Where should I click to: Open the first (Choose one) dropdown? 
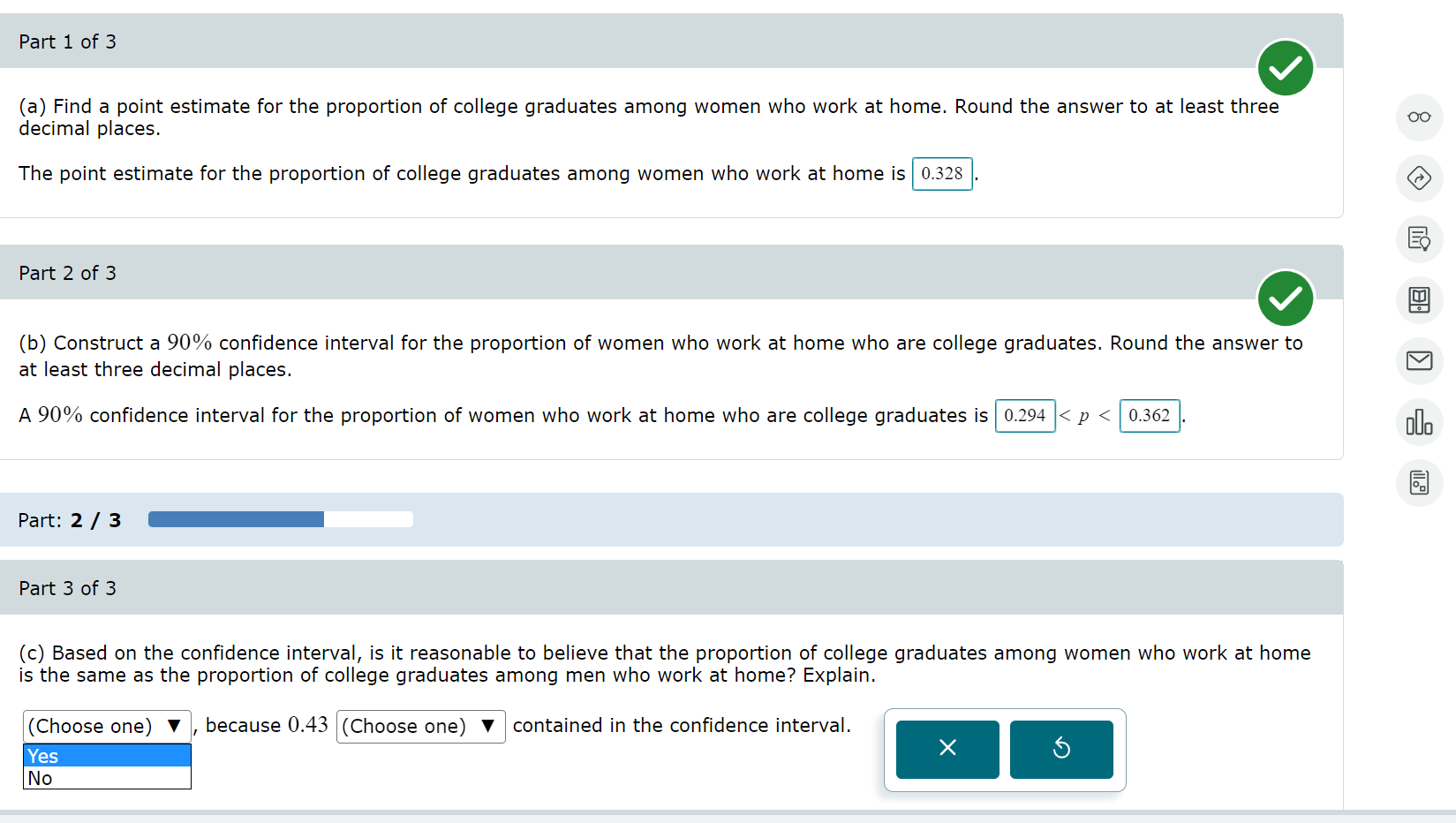click(x=106, y=726)
